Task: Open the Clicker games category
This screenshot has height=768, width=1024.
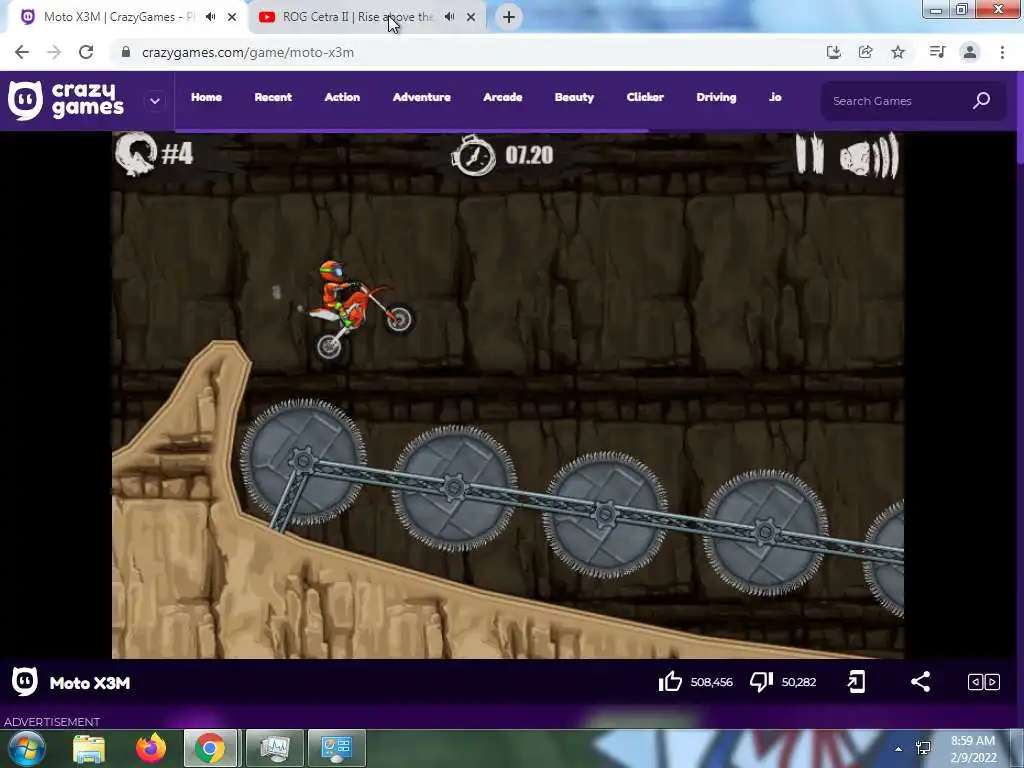Action: (645, 97)
